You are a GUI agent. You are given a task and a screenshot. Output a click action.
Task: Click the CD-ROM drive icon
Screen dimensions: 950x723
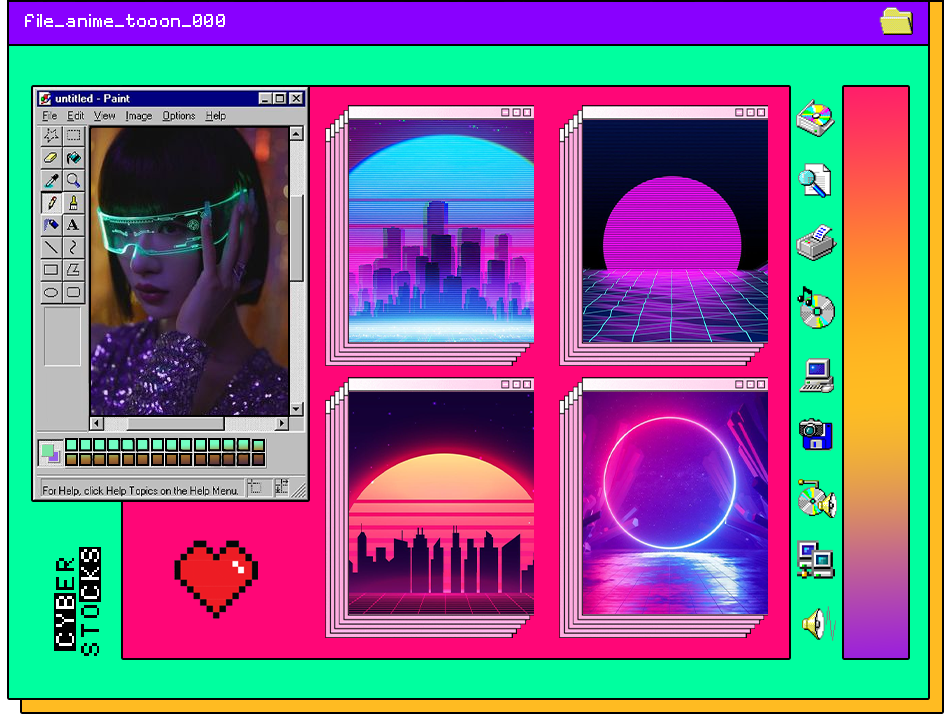point(815,118)
